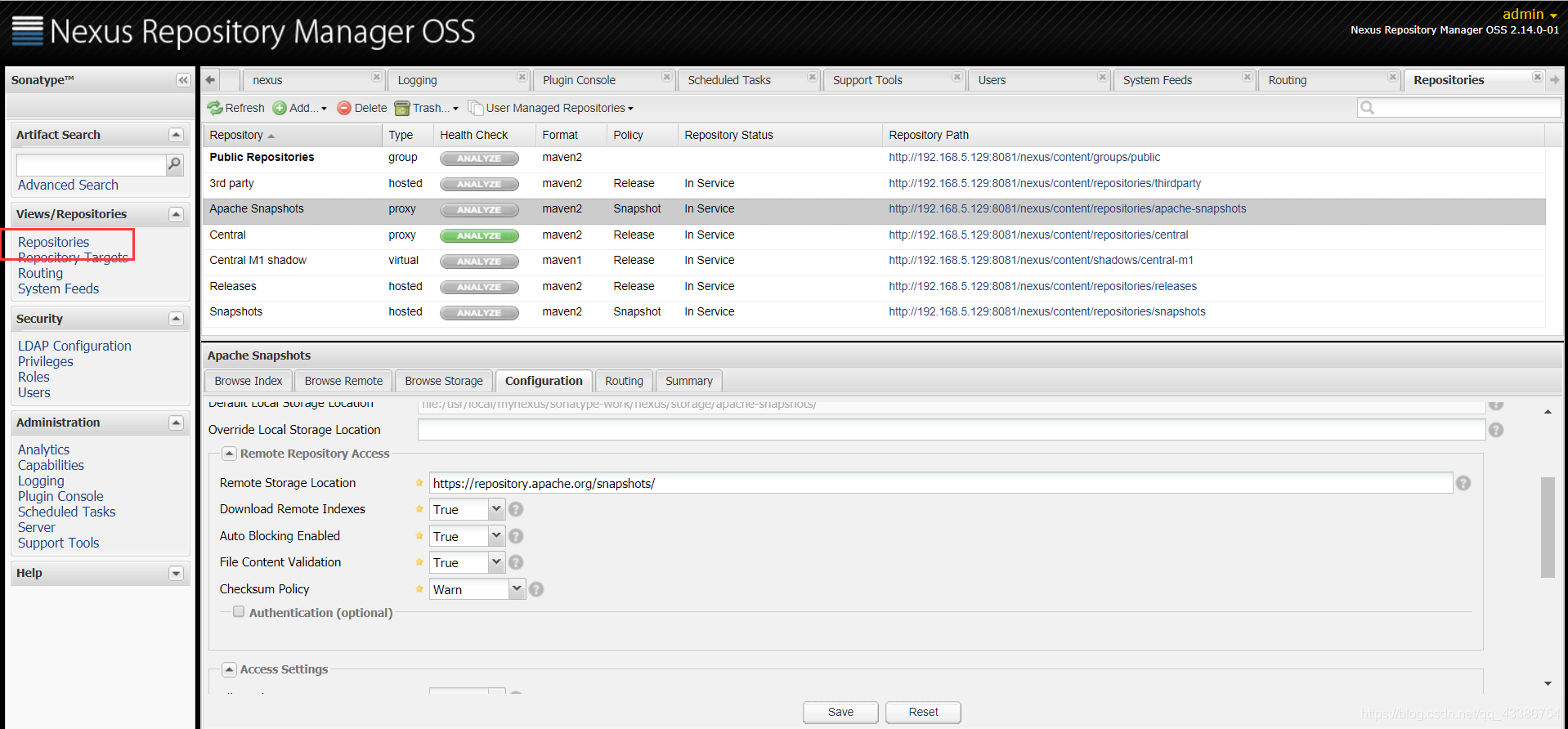Click the configuration panel scrollbar thumb
The height and width of the screenshot is (729, 1568).
click(1548, 527)
